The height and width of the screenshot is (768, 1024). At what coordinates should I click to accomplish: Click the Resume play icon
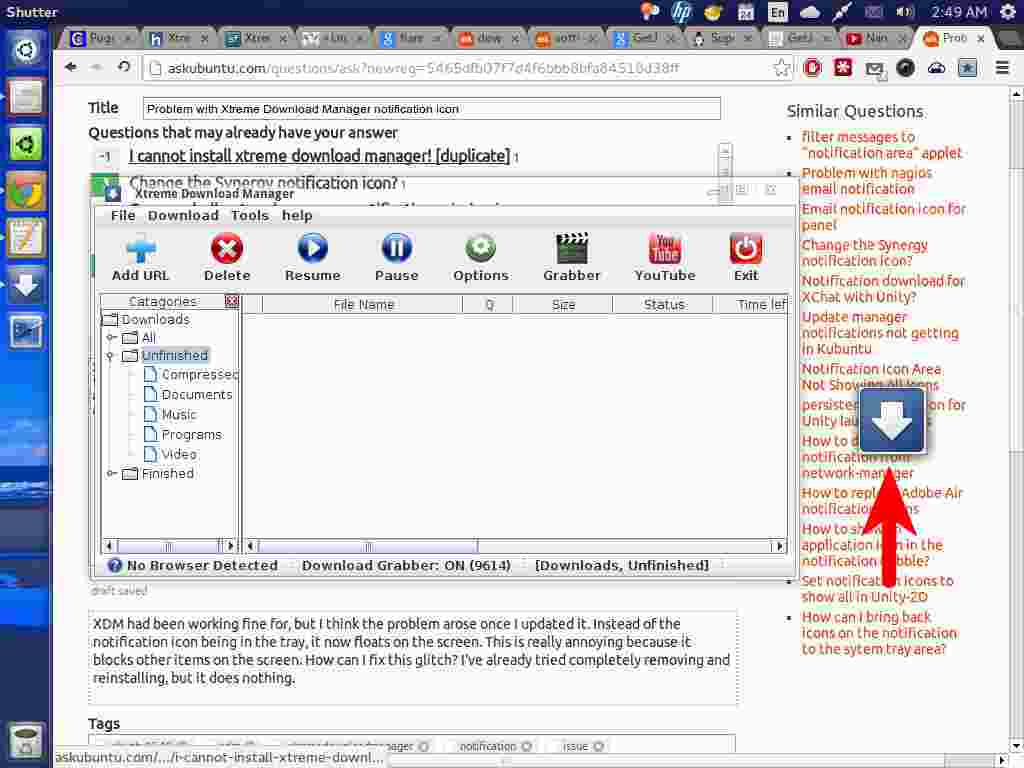tap(312, 249)
